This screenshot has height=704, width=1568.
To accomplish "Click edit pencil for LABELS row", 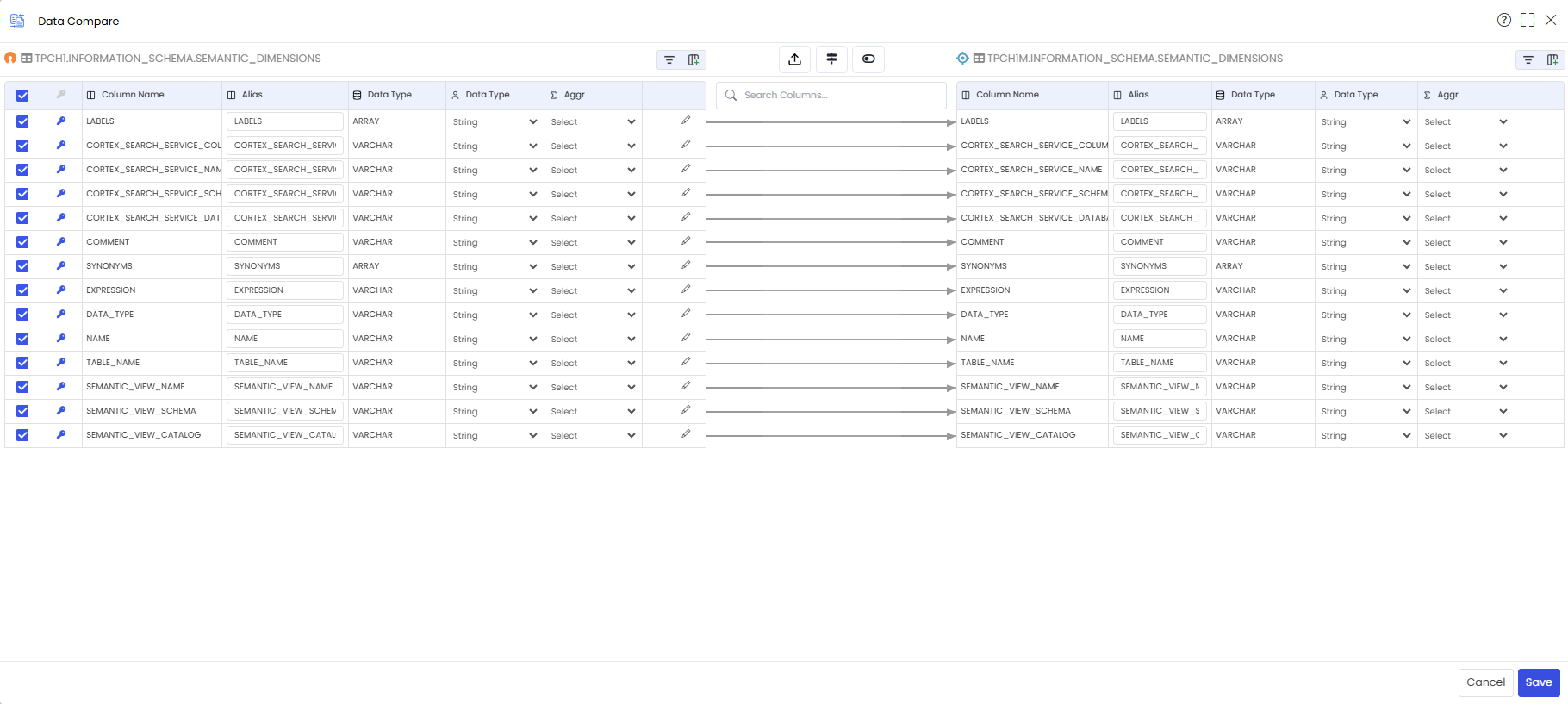I will [686, 121].
